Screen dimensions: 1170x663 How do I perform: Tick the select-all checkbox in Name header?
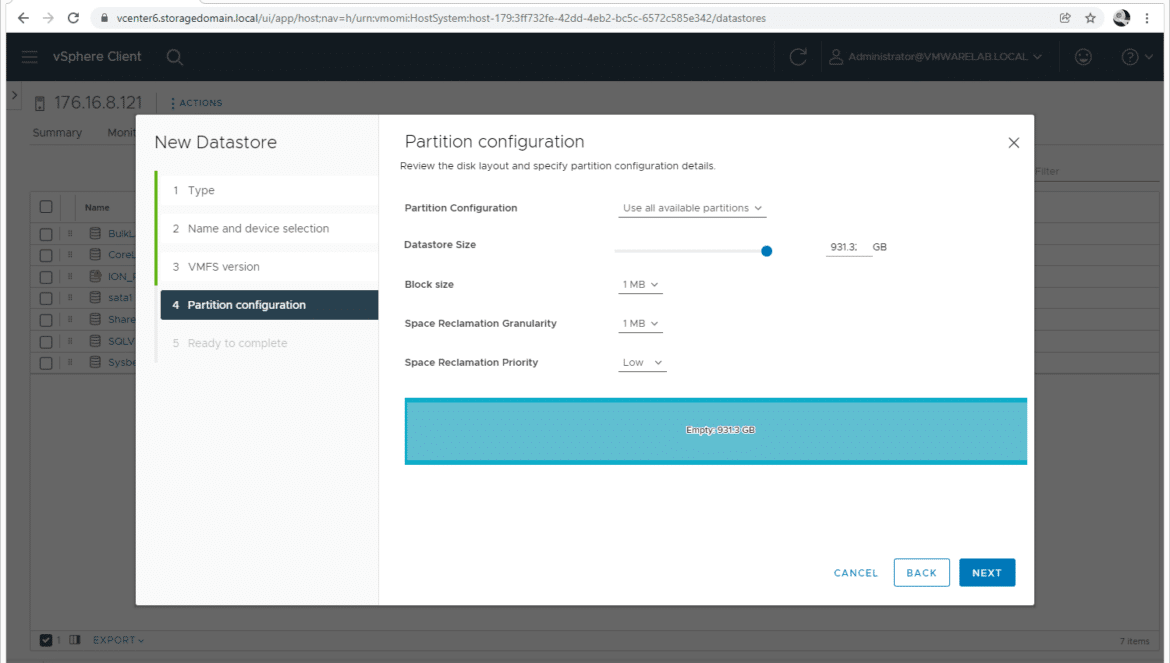click(x=46, y=207)
